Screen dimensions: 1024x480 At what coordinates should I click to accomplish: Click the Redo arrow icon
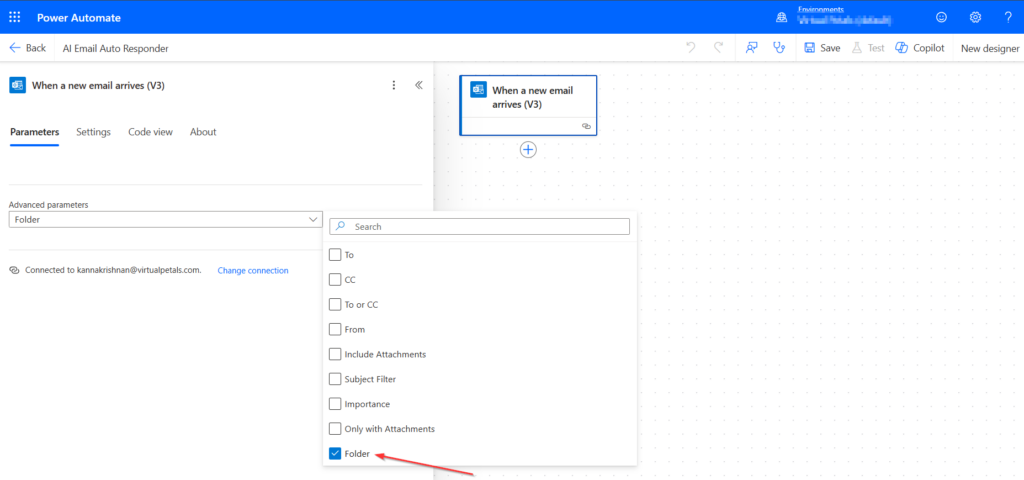(x=718, y=48)
